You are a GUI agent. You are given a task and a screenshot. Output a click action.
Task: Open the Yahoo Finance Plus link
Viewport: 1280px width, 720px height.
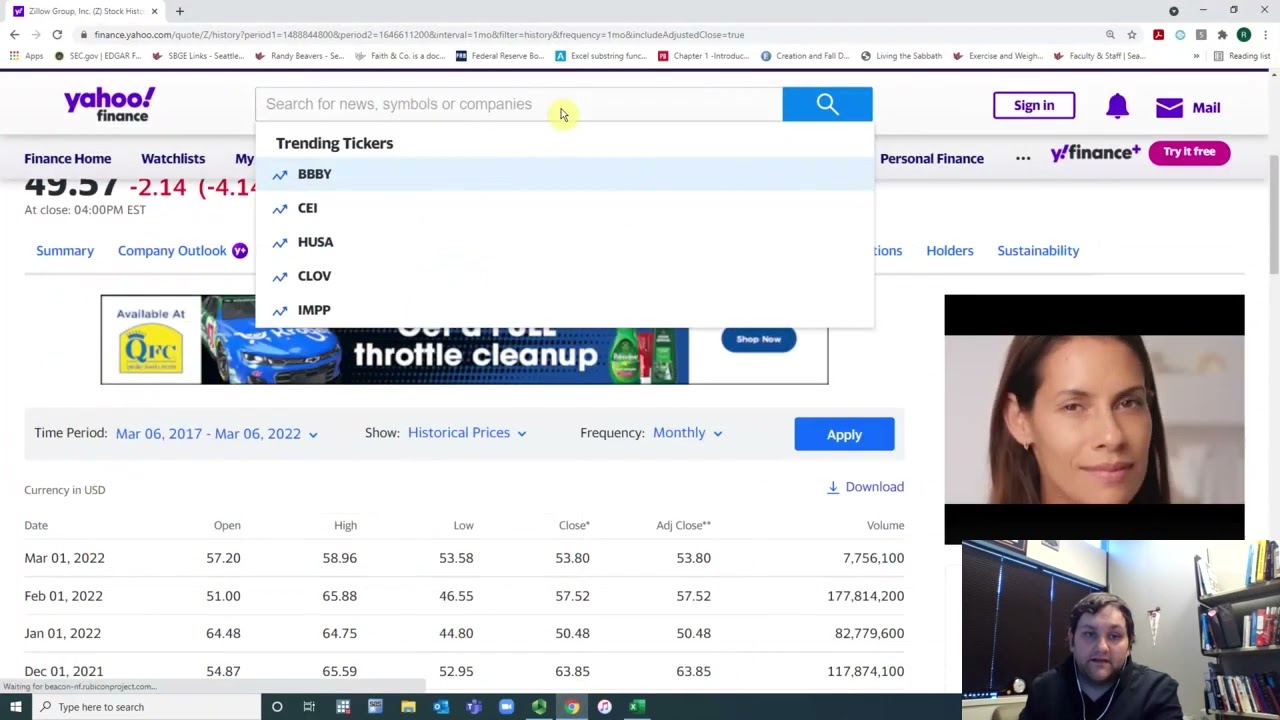[1095, 153]
